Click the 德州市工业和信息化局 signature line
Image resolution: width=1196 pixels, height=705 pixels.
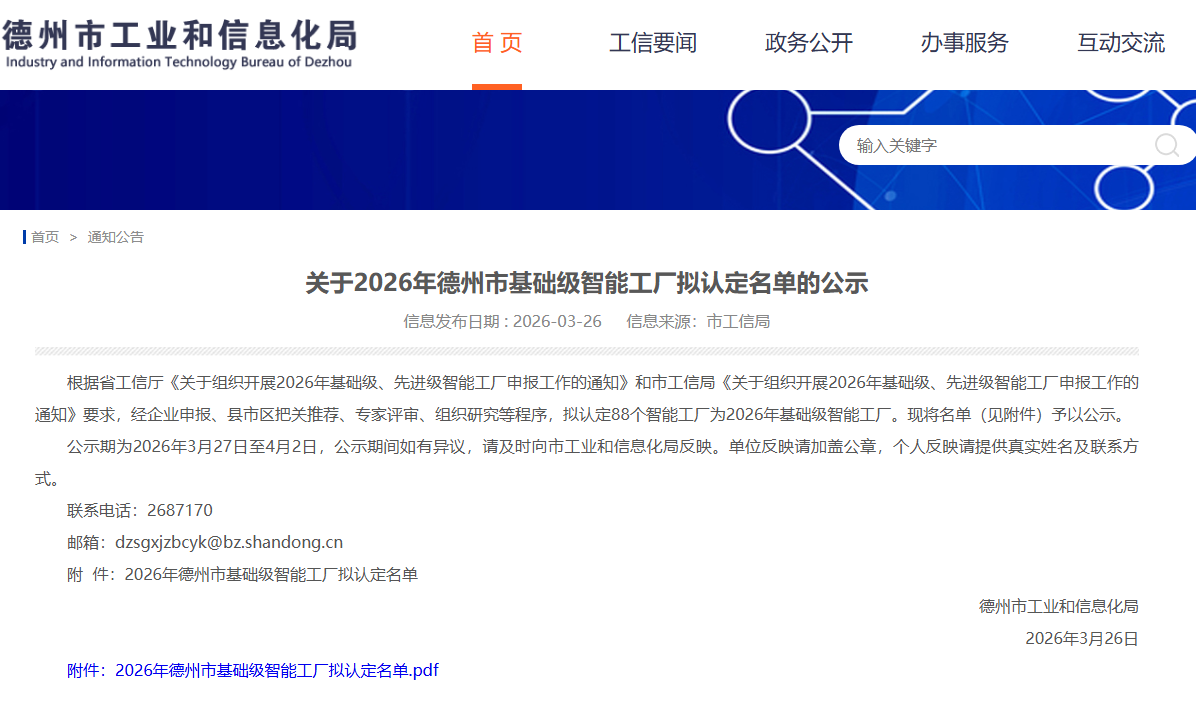[x=1058, y=606]
